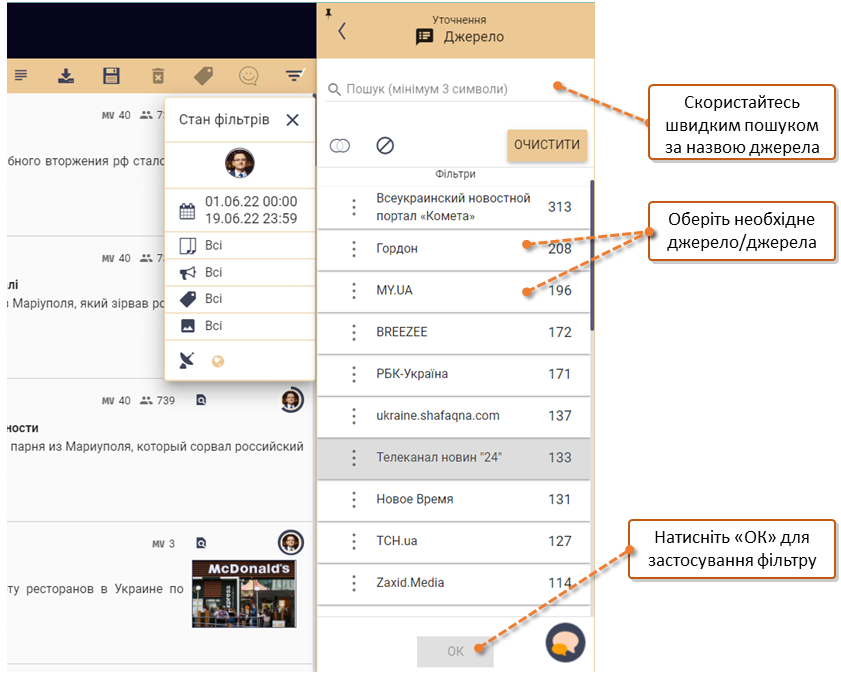Click the tag icon in the toolbar
Image resolution: width=841 pixels, height=676 pixels.
203,76
